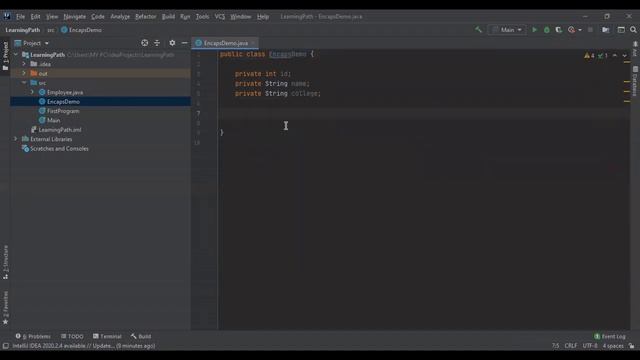
Task: Open the File menu
Action: pyautogui.click(x=20, y=17)
